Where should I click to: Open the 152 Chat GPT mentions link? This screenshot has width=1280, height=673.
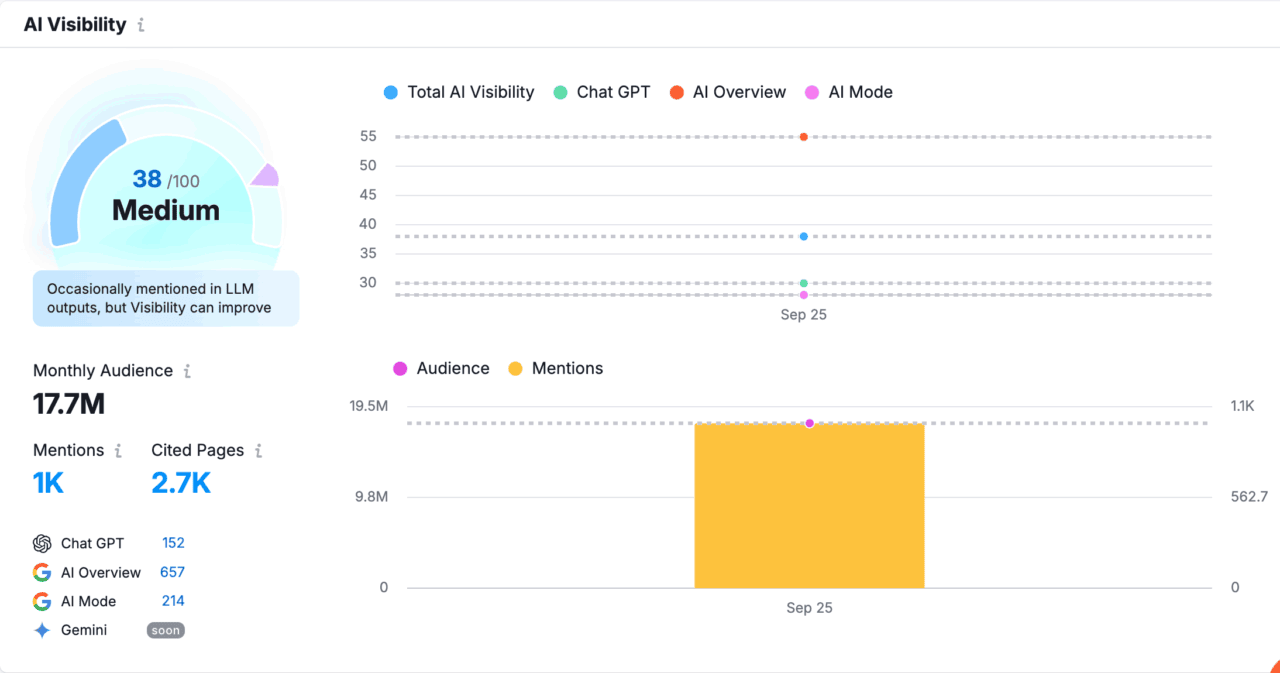[172, 542]
